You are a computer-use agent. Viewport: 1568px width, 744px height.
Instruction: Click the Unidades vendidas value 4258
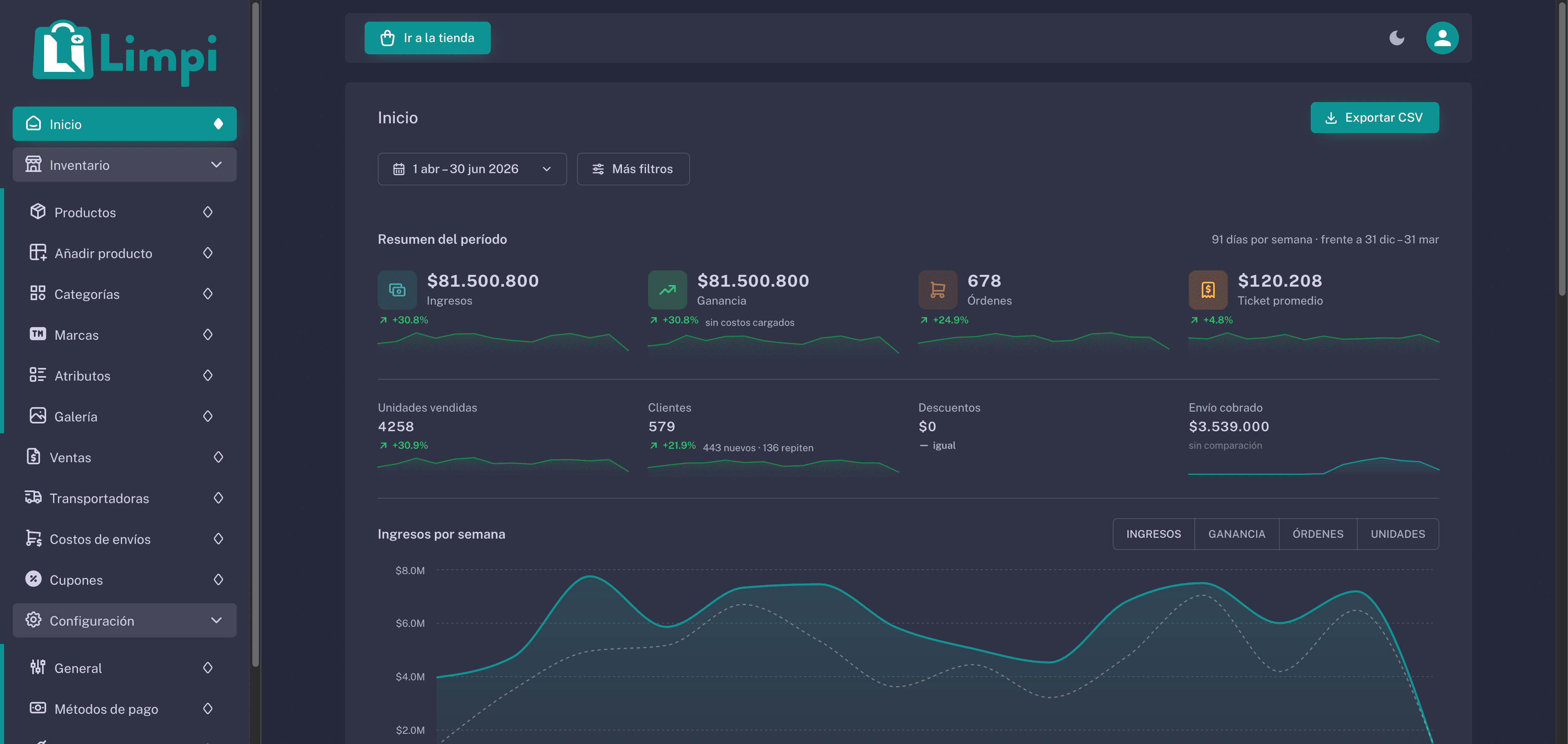click(x=396, y=426)
